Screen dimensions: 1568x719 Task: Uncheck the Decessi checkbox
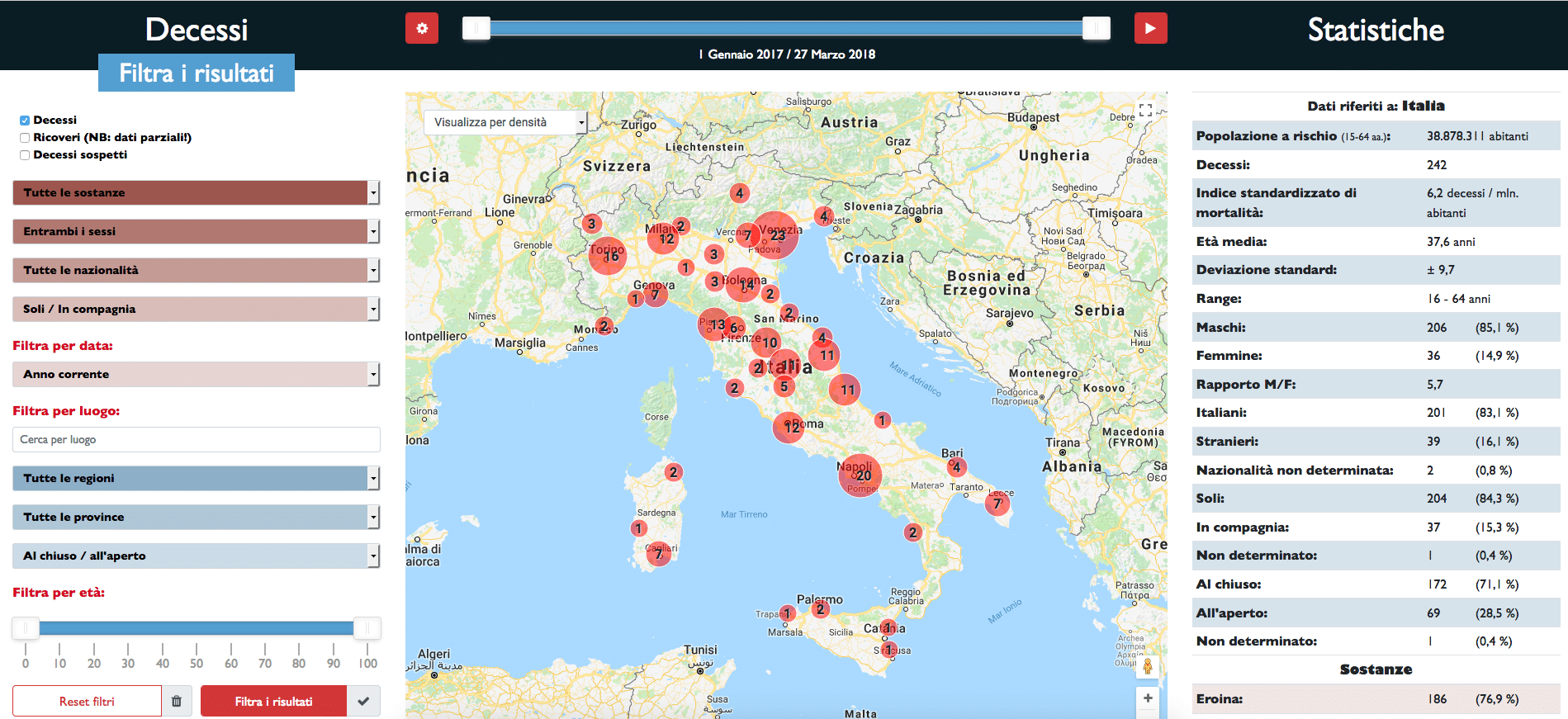coord(25,121)
